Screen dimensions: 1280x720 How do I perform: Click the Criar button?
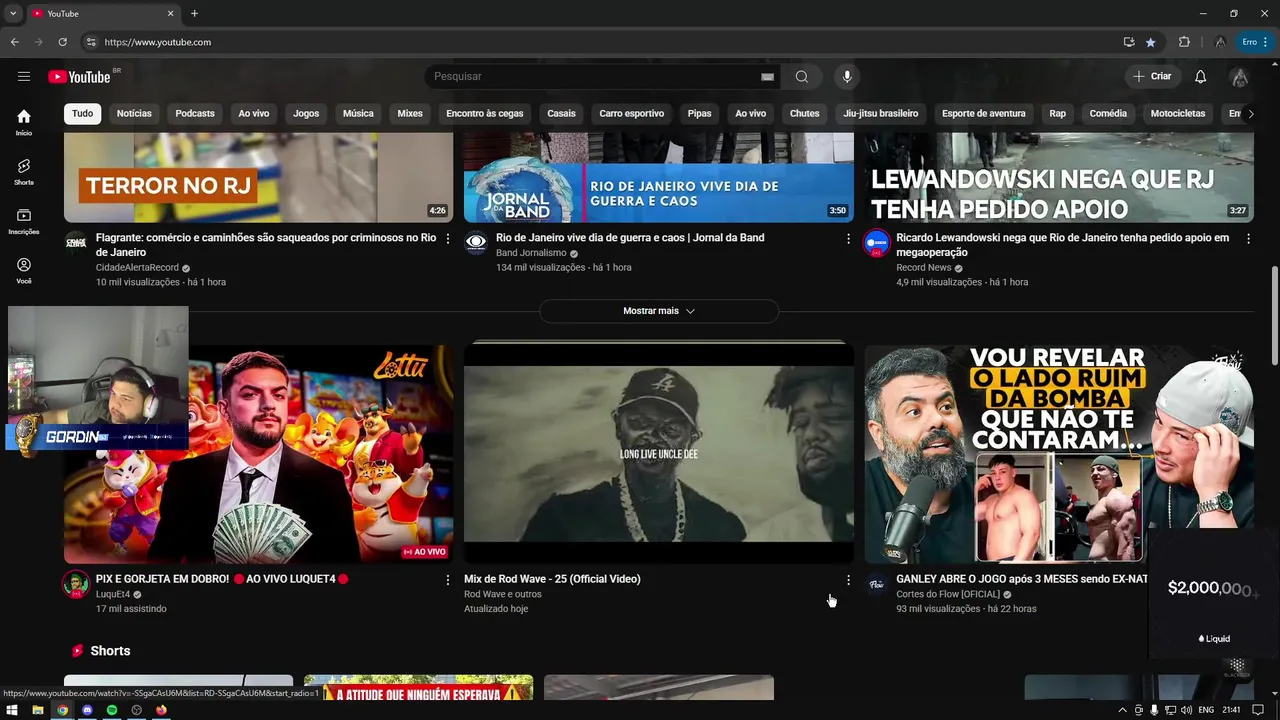1152,76
